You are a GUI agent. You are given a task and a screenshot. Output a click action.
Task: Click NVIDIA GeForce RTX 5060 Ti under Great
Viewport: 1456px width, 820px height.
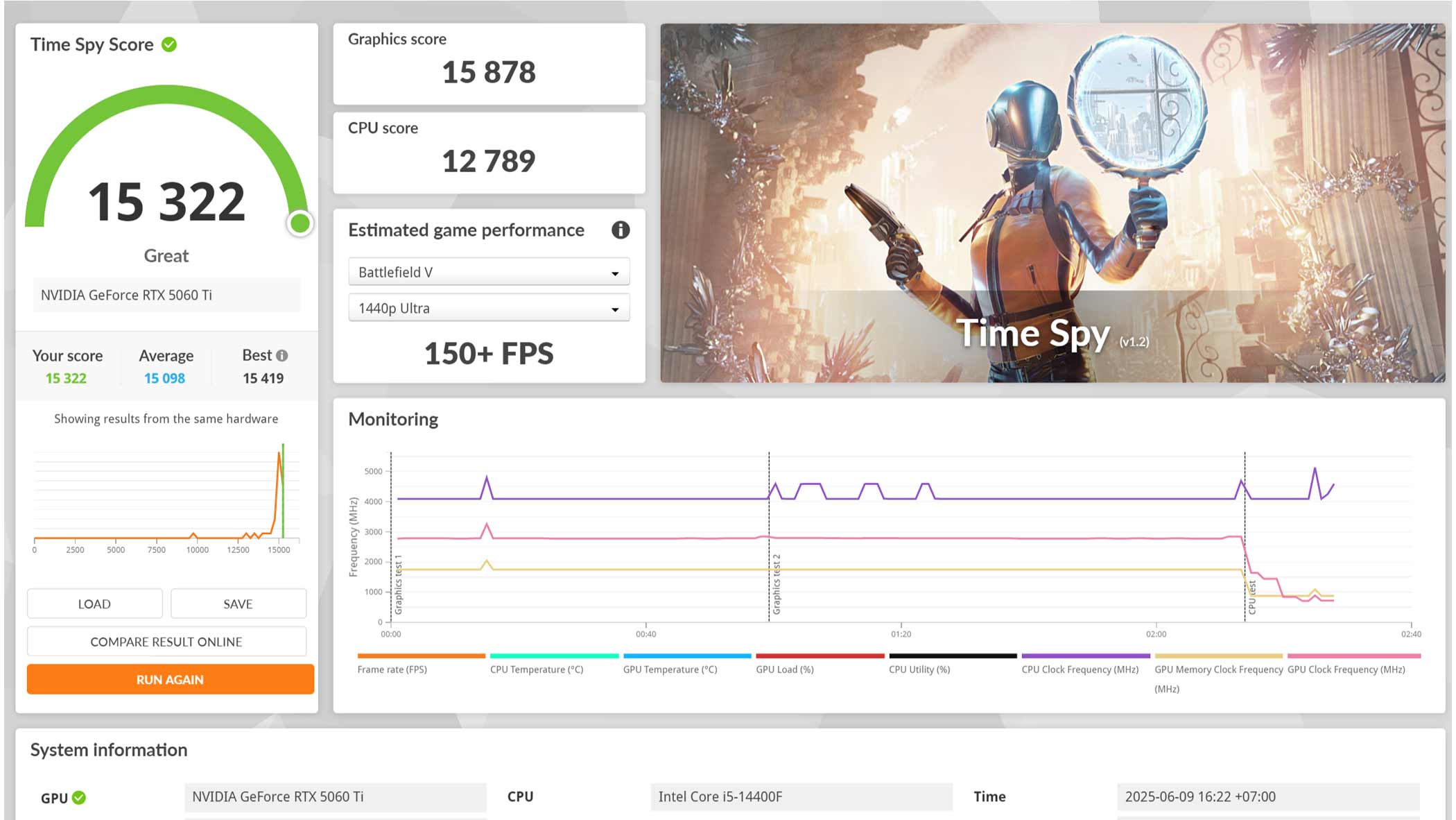(166, 295)
